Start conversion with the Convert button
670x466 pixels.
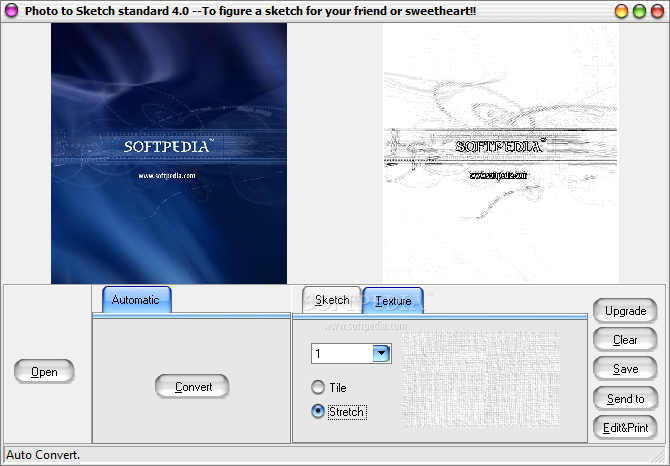pyautogui.click(x=192, y=387)
